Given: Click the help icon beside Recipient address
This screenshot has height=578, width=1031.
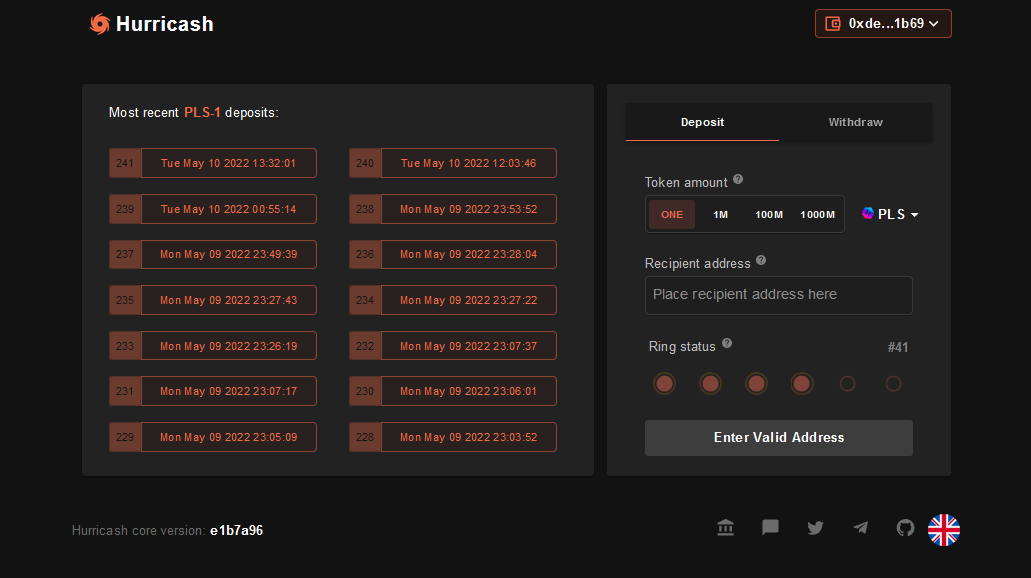Looking at the screenshot, I should (x=761, y=260).
